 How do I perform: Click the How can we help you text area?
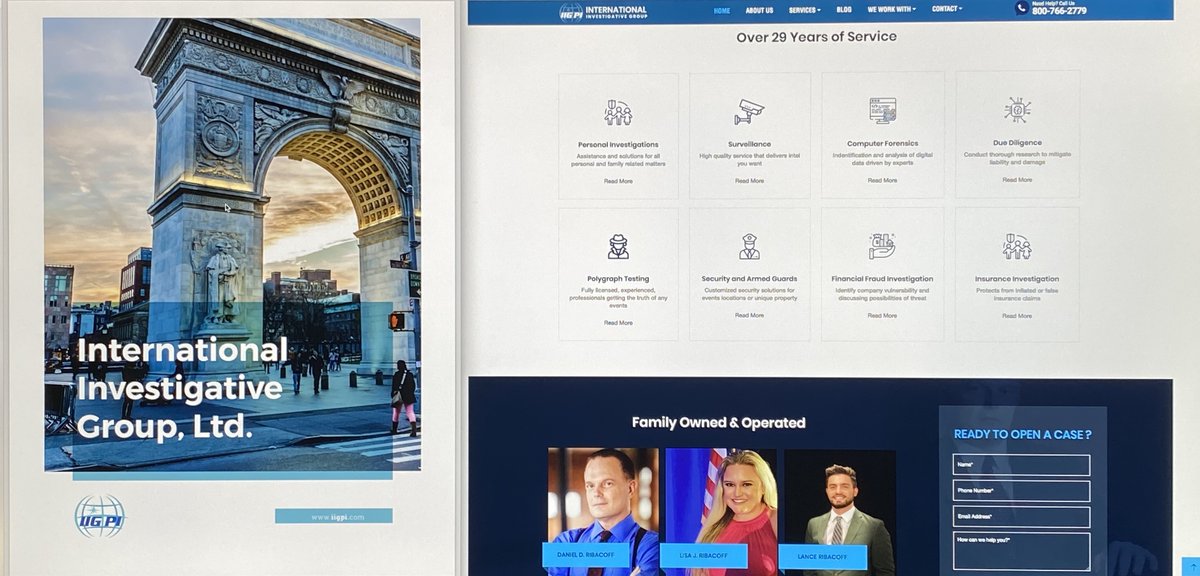[x=1020, y=551]
